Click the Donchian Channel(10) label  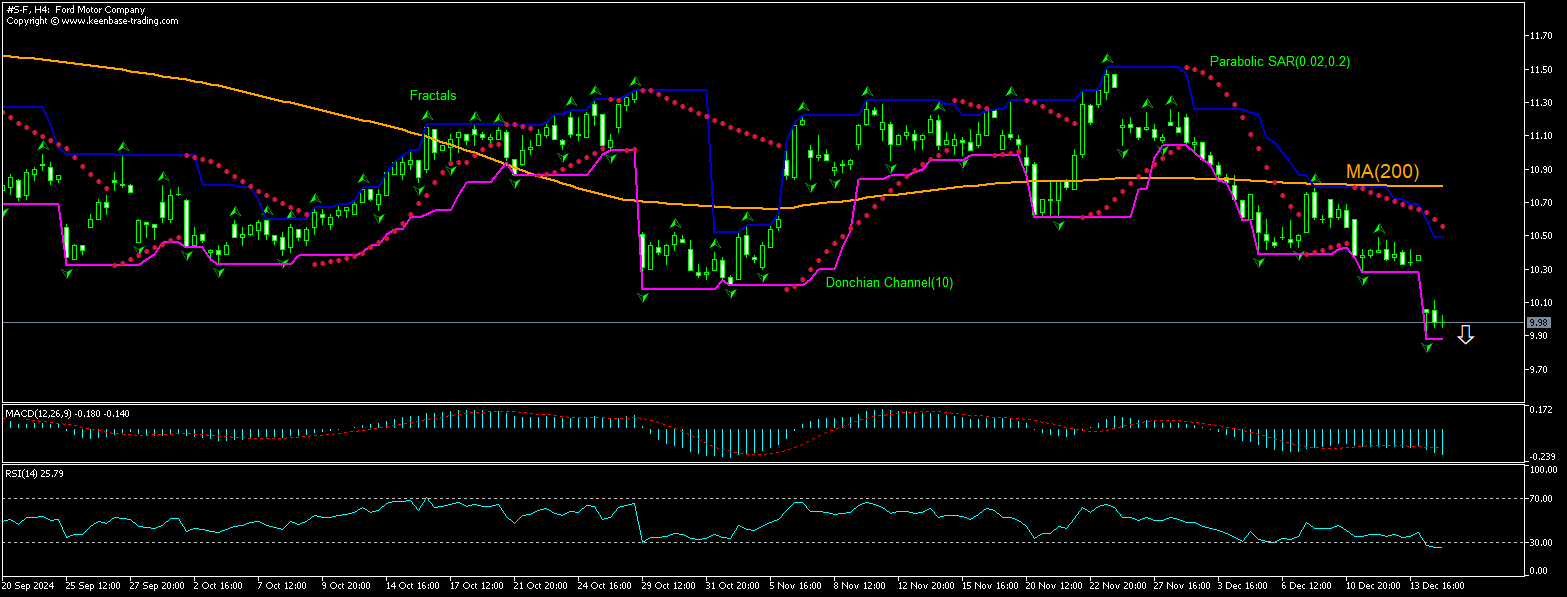click(889, 282)
